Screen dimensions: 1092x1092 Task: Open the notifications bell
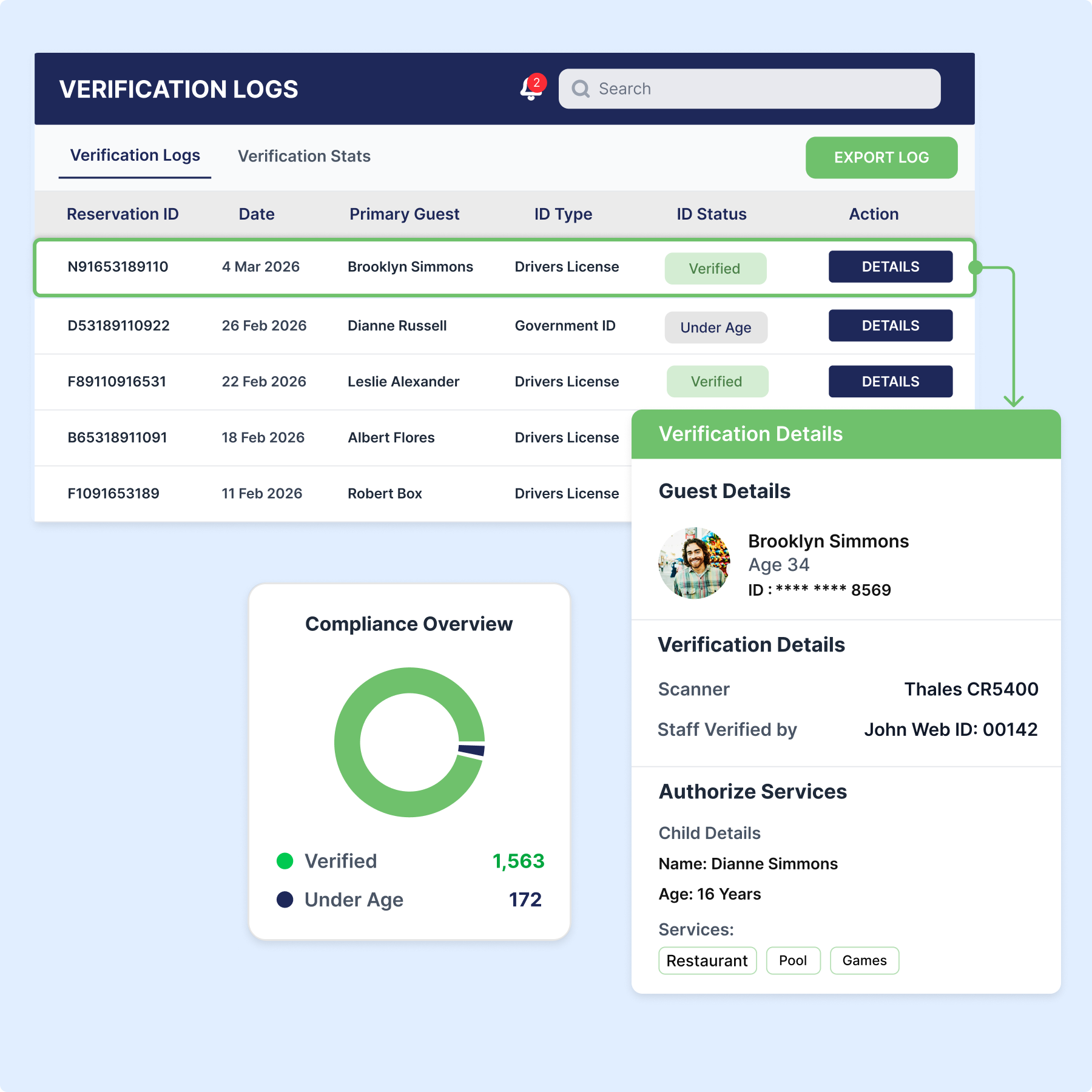(x=529, y=90)
